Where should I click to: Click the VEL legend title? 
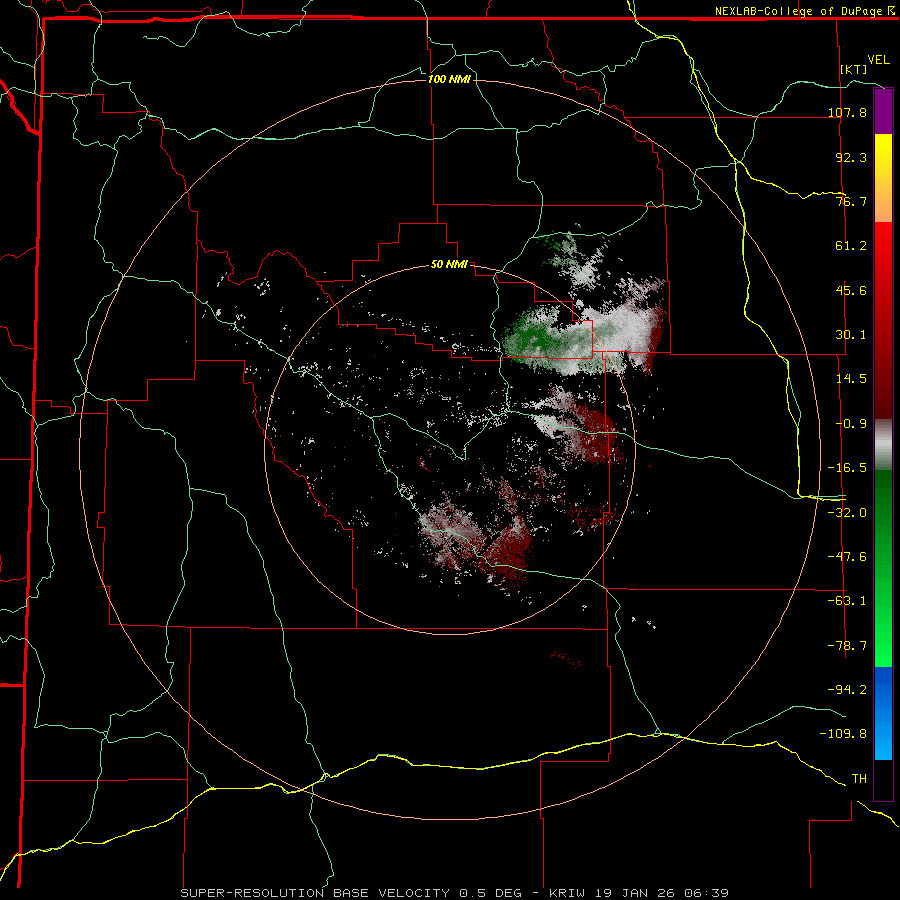[x=878, y=60]
